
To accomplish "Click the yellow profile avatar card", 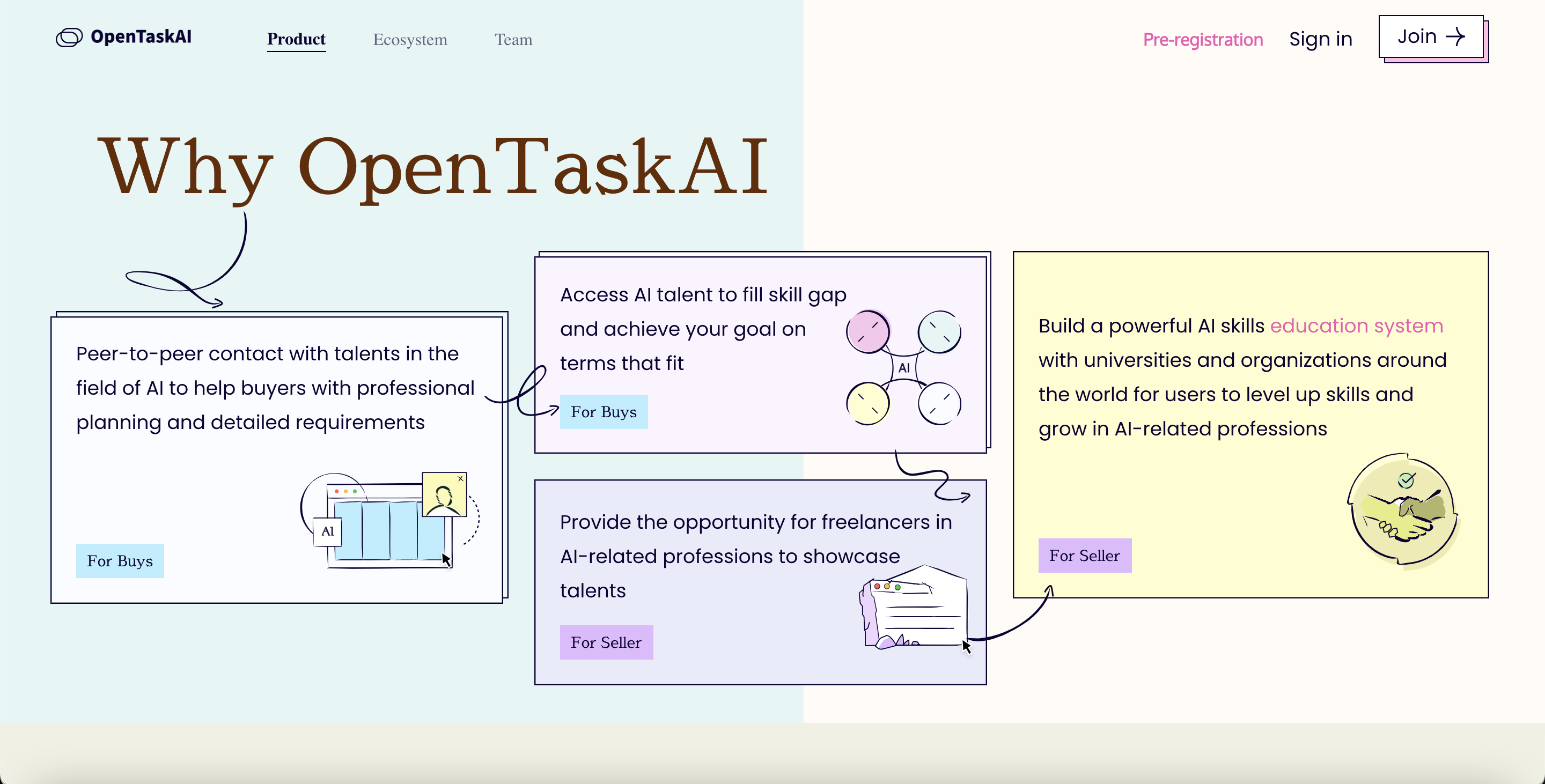I will (x=444, y=494).
